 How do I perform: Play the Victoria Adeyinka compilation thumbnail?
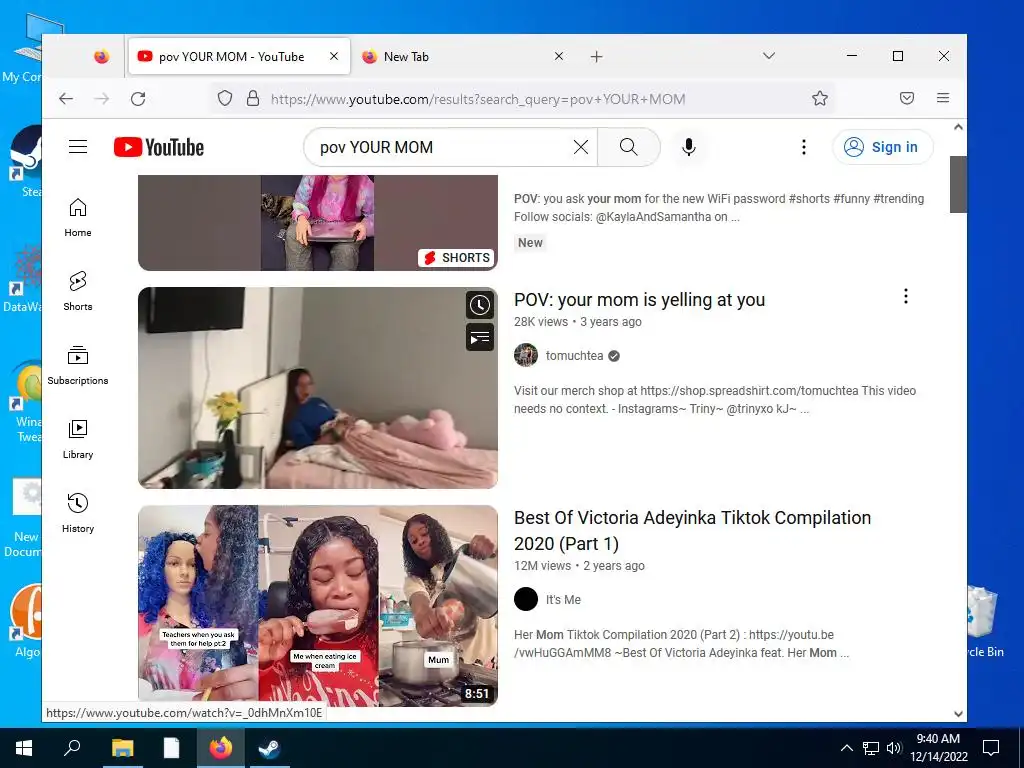click(x=318, y=605)
